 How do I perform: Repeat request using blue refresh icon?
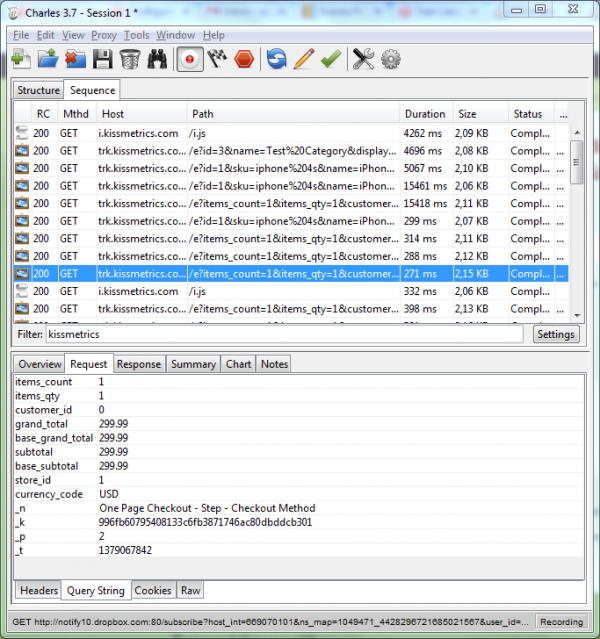[x=277, y=59]
